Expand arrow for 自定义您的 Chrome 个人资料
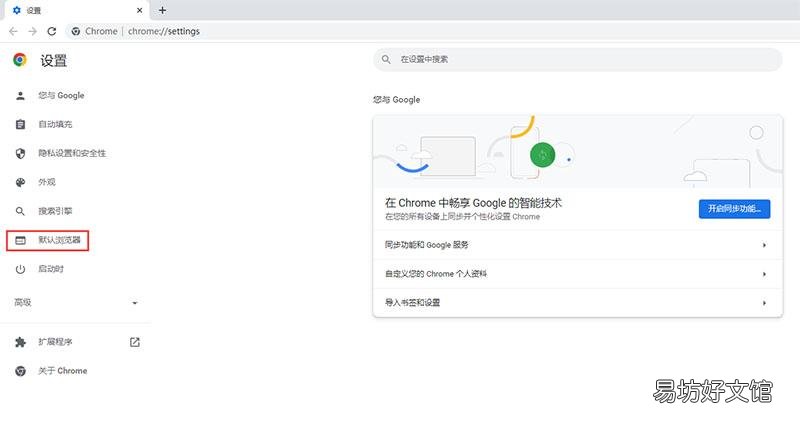800x423 pixels. click(764, 275)
